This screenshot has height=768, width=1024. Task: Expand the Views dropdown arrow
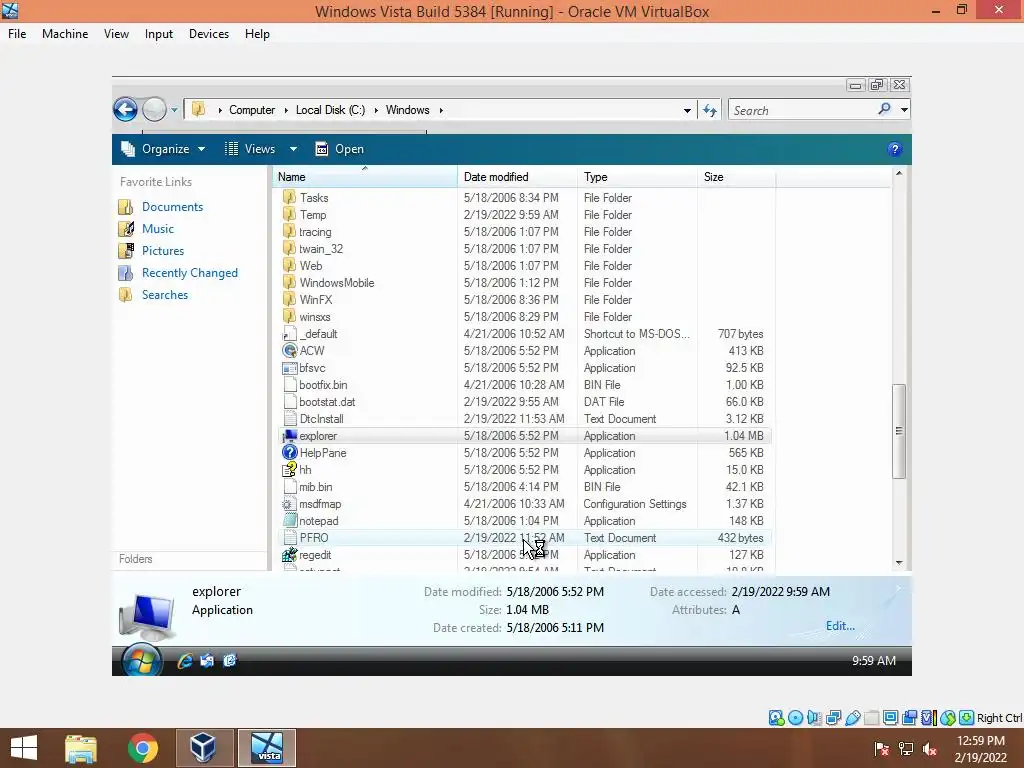(x=293, y=149)
